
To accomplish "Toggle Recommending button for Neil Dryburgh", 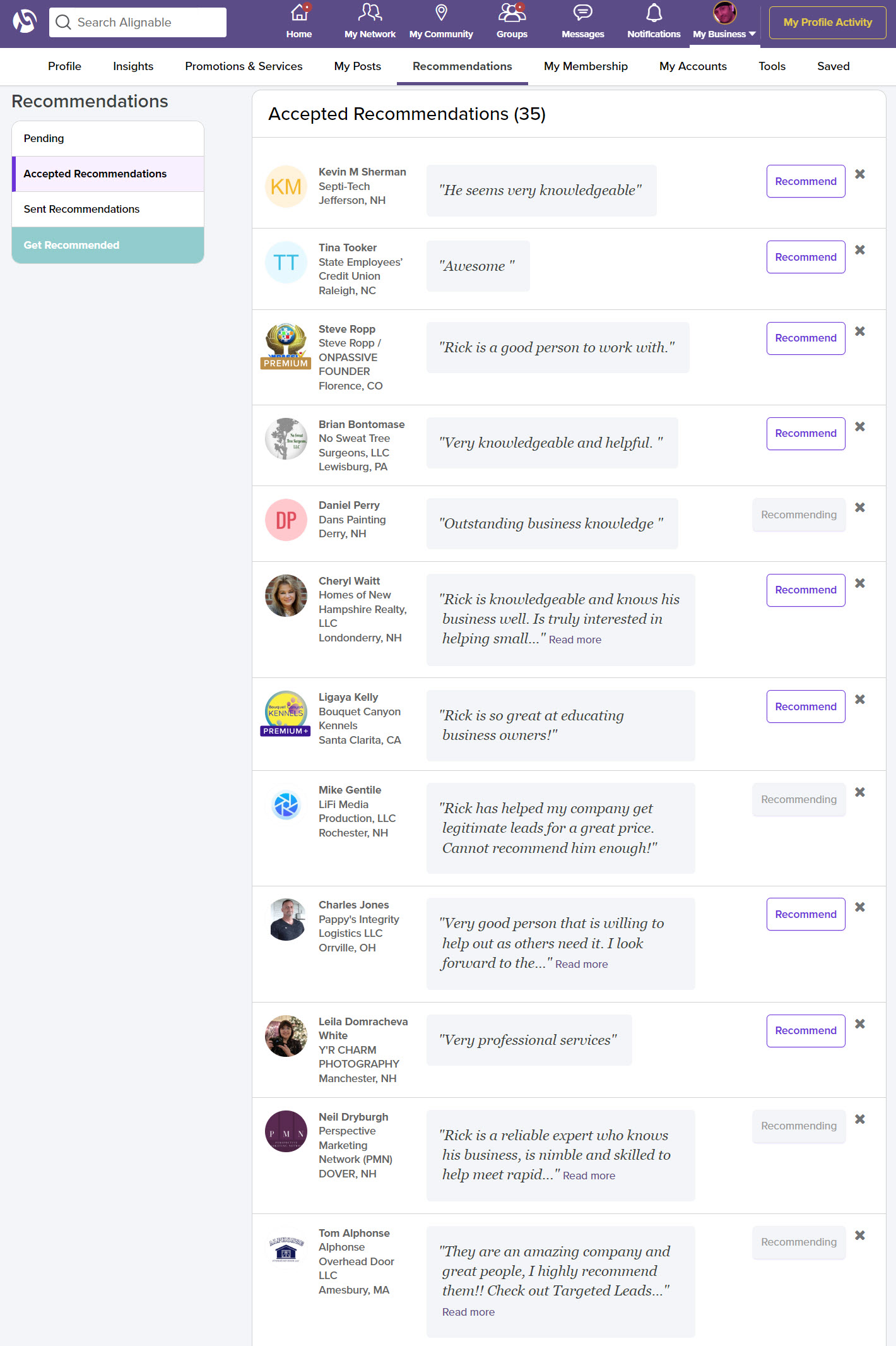I will click(798, 1126).
